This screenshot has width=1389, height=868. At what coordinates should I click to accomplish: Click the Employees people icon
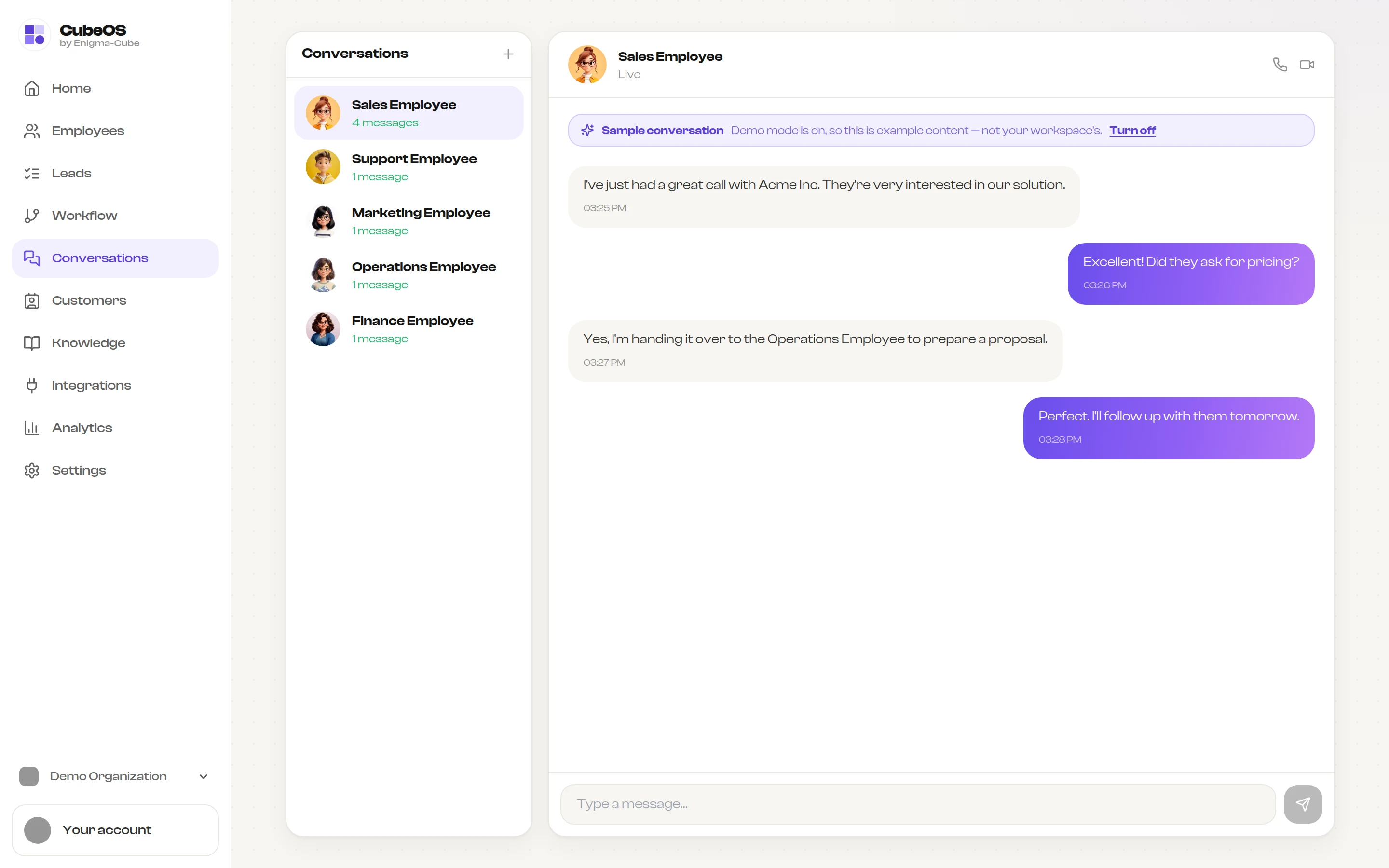31,131
